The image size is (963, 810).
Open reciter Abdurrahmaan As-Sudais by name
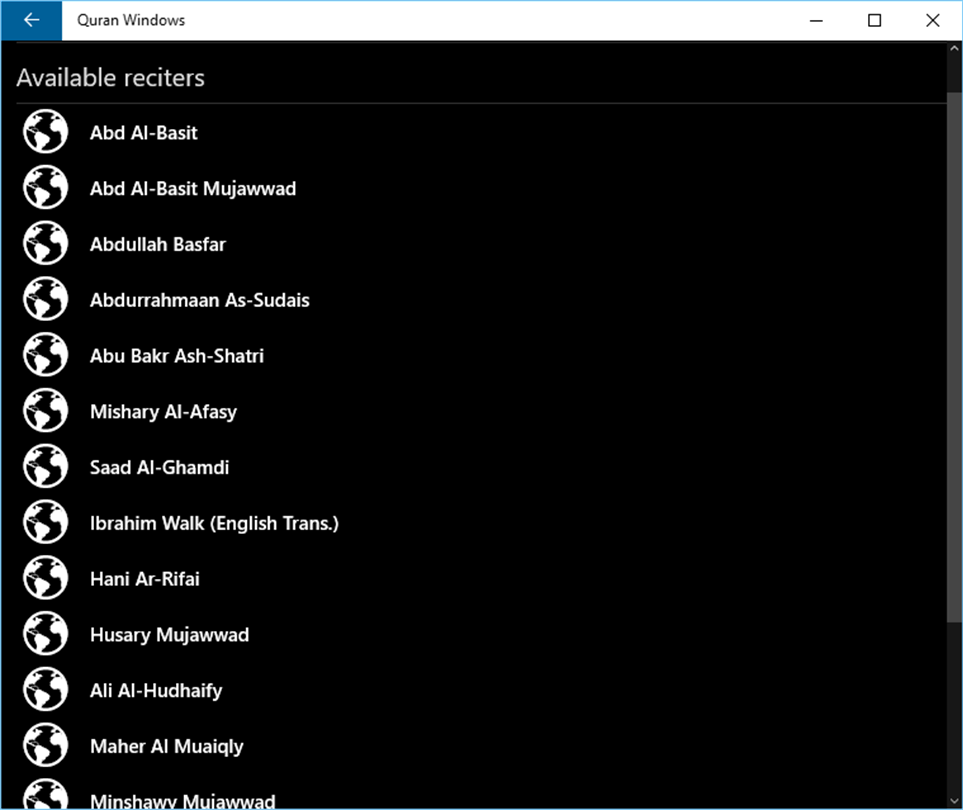point(200,300)
